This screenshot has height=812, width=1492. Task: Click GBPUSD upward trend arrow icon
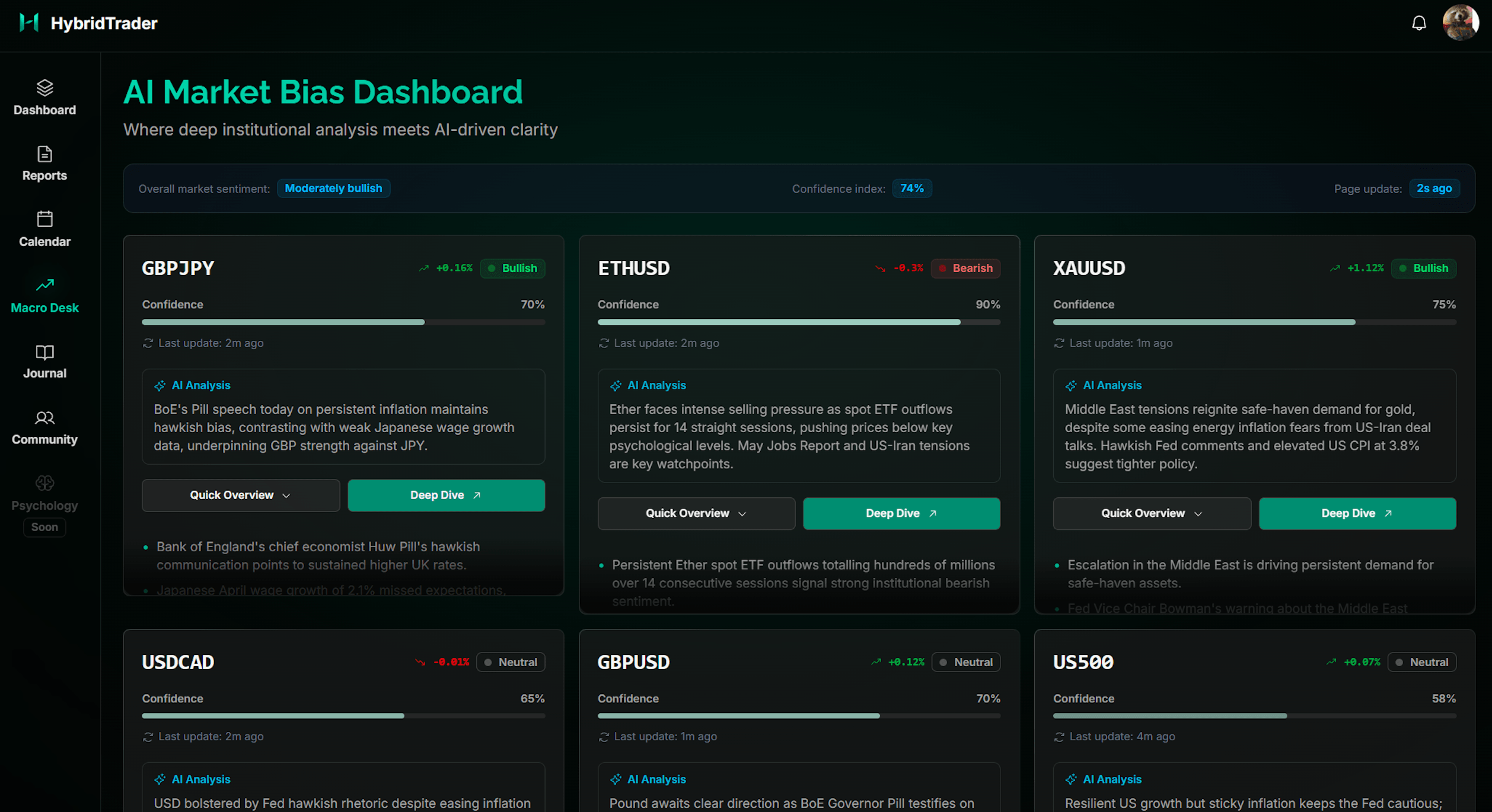point(876,662)
